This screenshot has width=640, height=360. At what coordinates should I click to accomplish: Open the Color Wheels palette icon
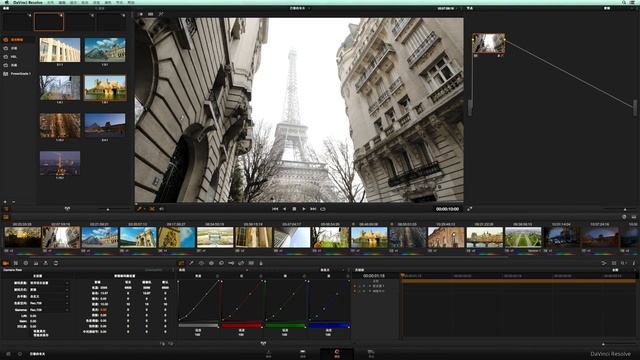(x=26, y=263)
